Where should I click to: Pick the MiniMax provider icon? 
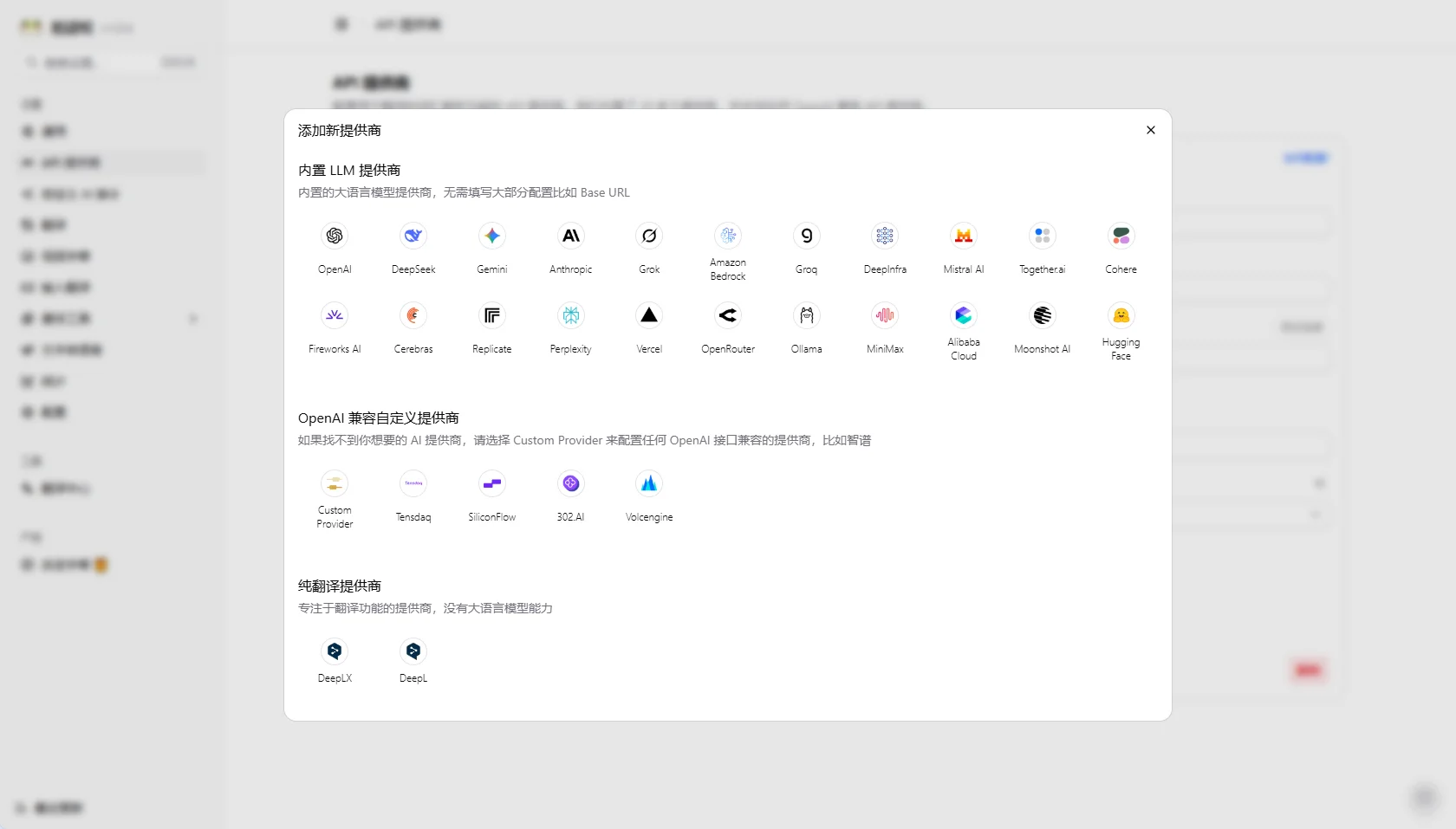[885, 315]
